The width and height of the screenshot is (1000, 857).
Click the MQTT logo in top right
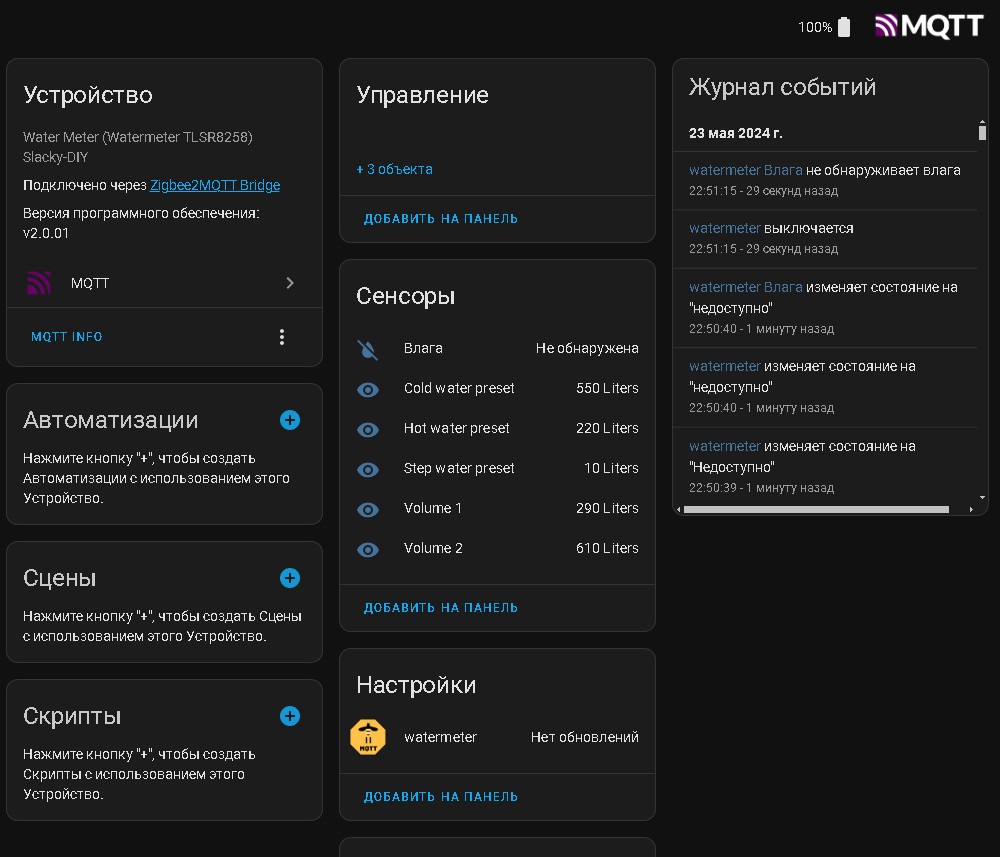pos(929,27)
